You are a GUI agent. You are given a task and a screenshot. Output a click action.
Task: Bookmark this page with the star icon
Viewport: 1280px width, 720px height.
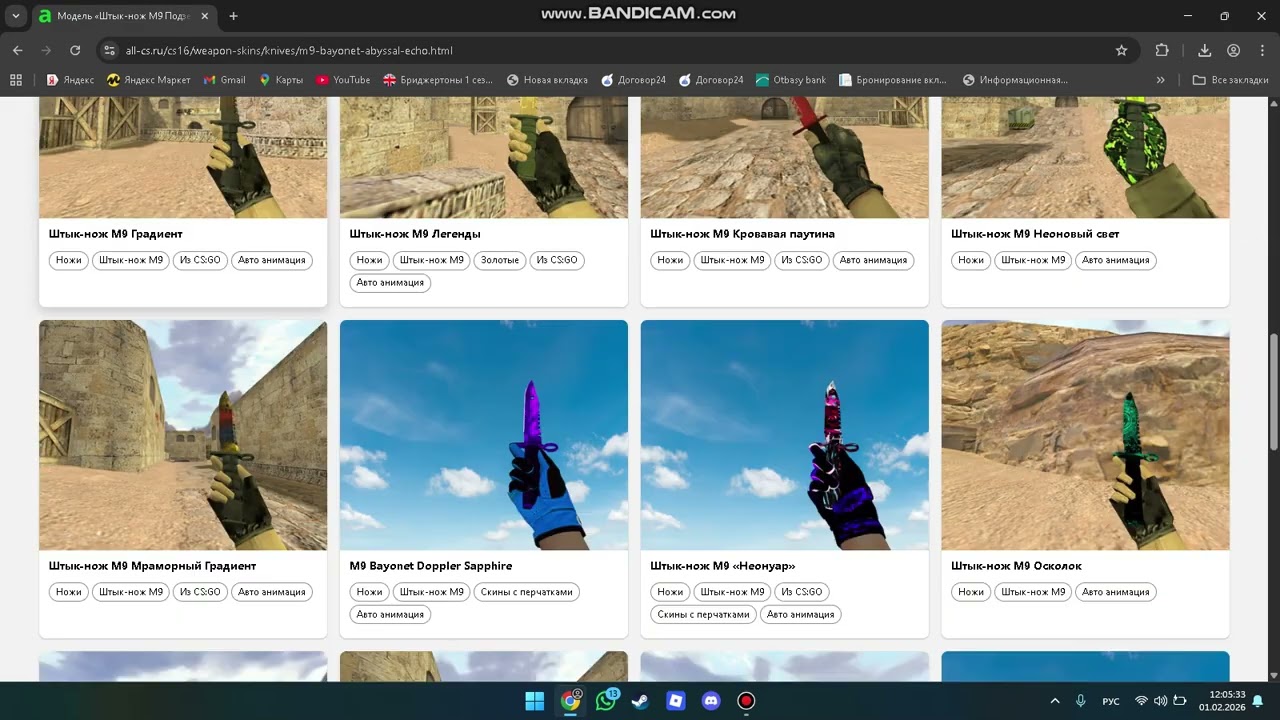click(1122, 50)
